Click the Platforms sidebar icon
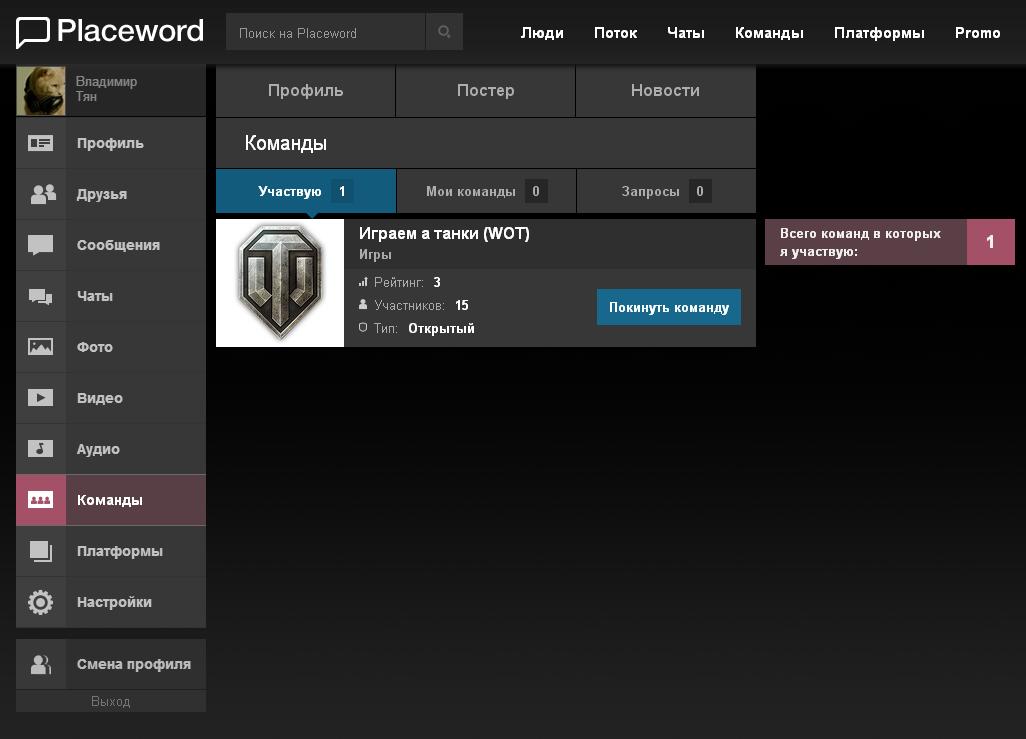Viewport: 1026px width, 739px height. click(x=41, y=551)
